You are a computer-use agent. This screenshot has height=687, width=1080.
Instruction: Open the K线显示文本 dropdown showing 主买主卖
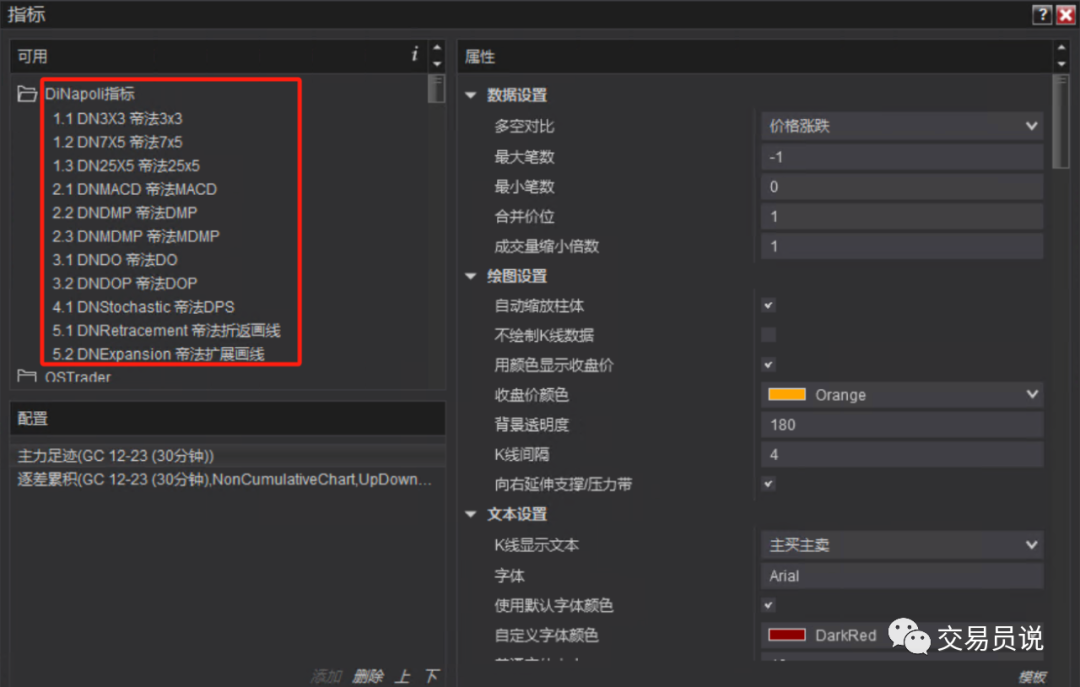tap(900, 544)
